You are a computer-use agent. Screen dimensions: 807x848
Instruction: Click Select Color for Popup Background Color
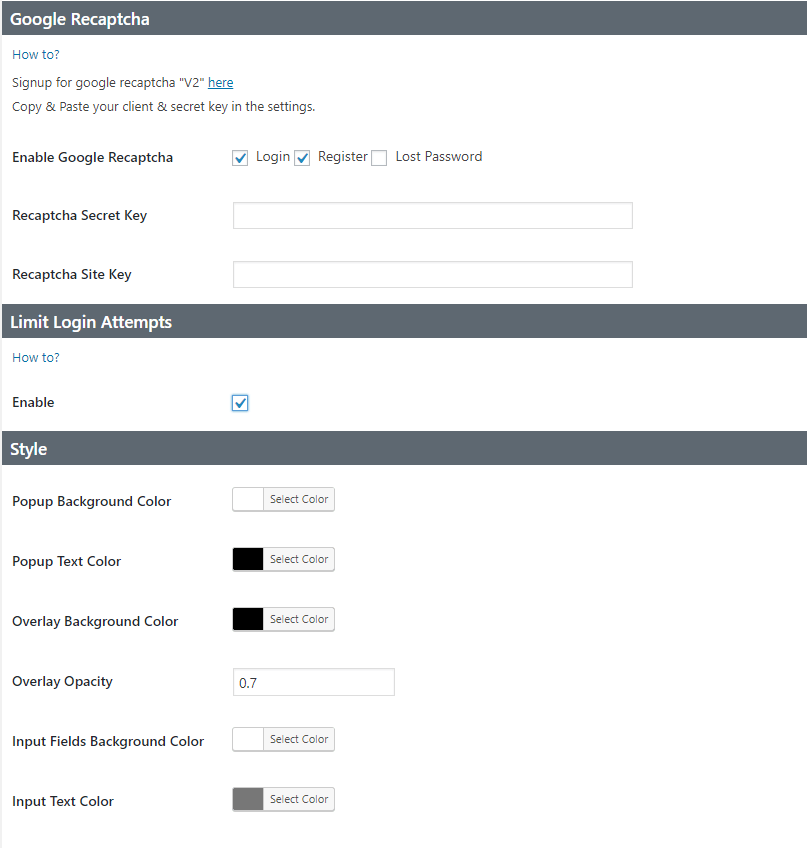coord(298,499)
